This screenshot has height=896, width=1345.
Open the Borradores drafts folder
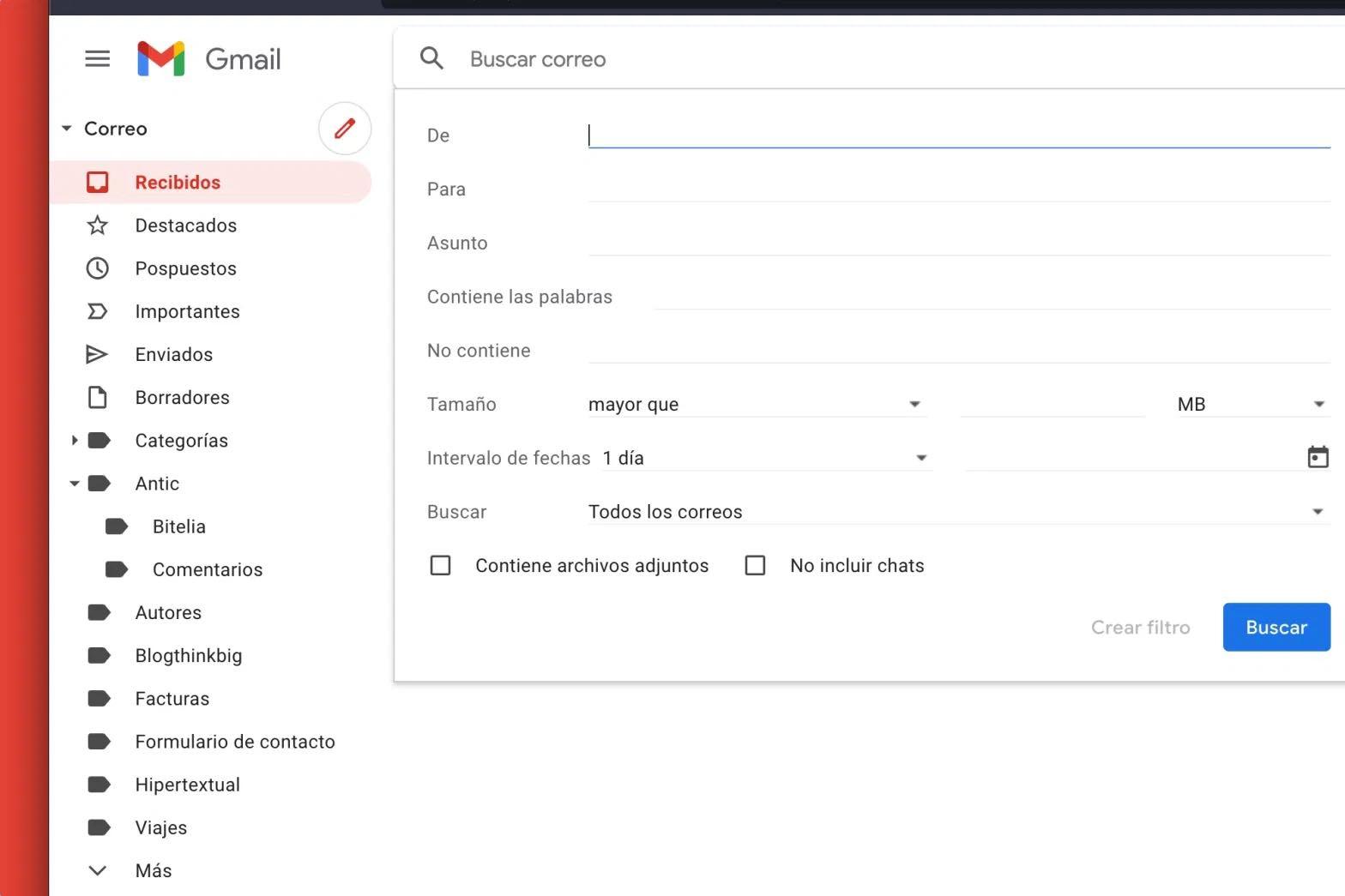click(x=182, y=397)
